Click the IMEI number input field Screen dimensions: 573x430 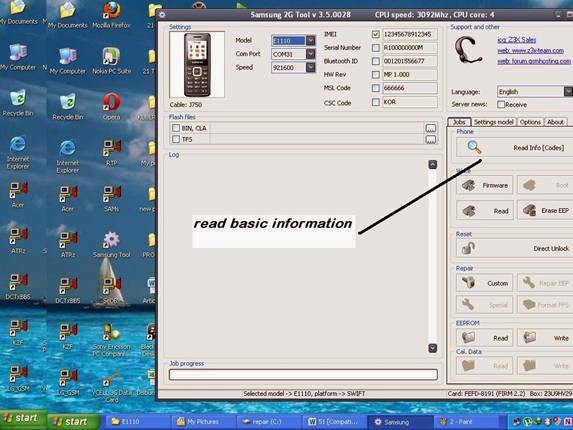point(409,34)
